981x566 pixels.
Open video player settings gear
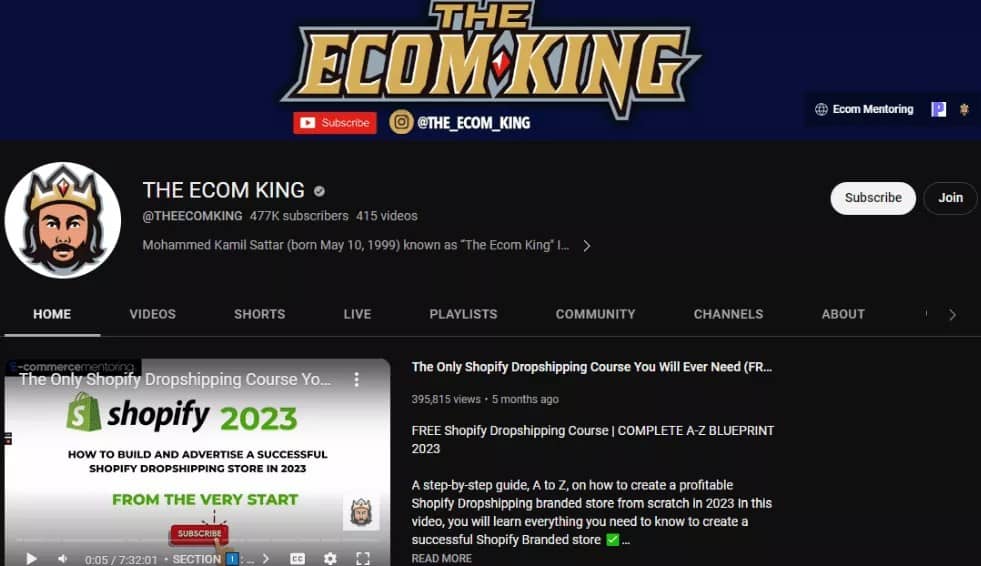pos(330,558)
